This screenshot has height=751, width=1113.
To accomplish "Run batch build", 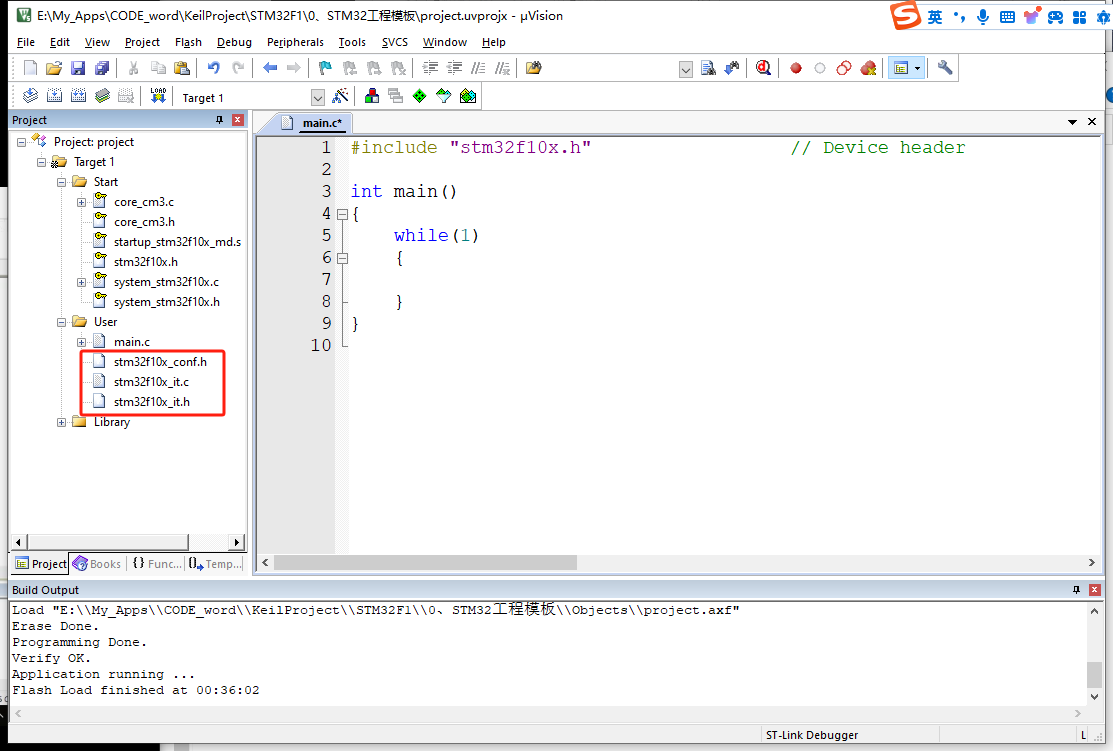I will (x=103, y=96).
